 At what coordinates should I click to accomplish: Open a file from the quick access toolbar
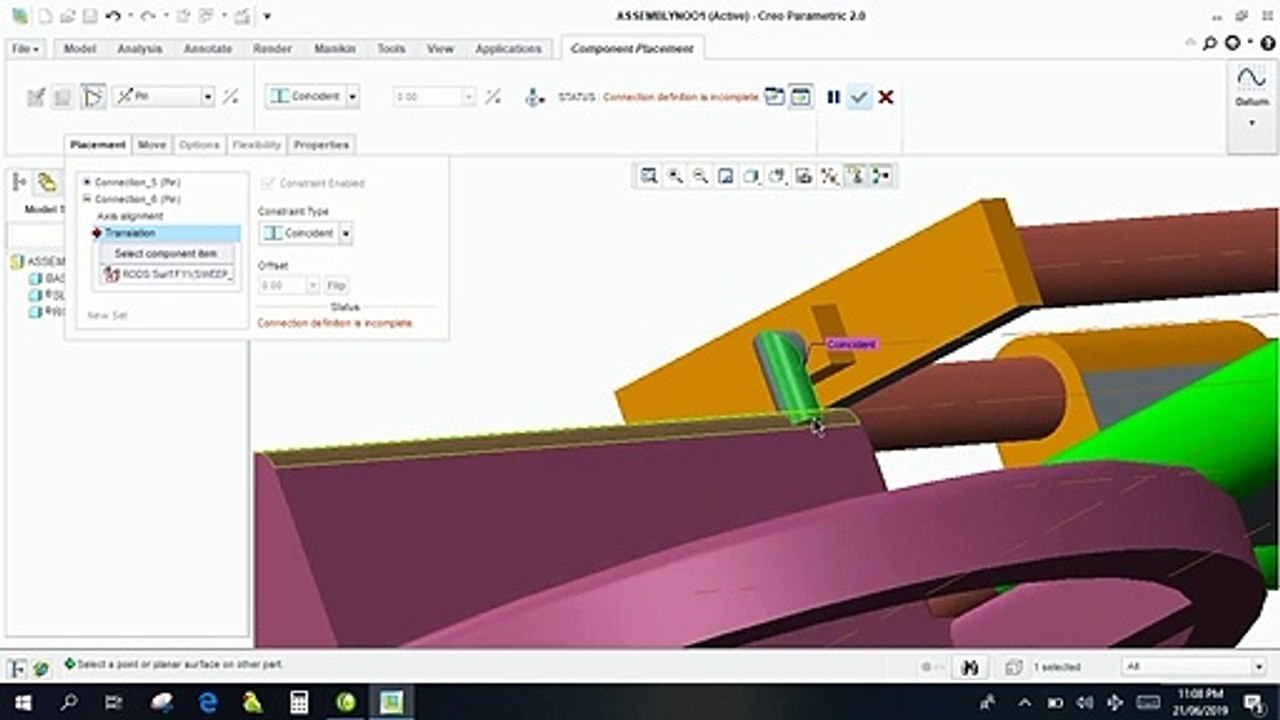pos(67,16)
